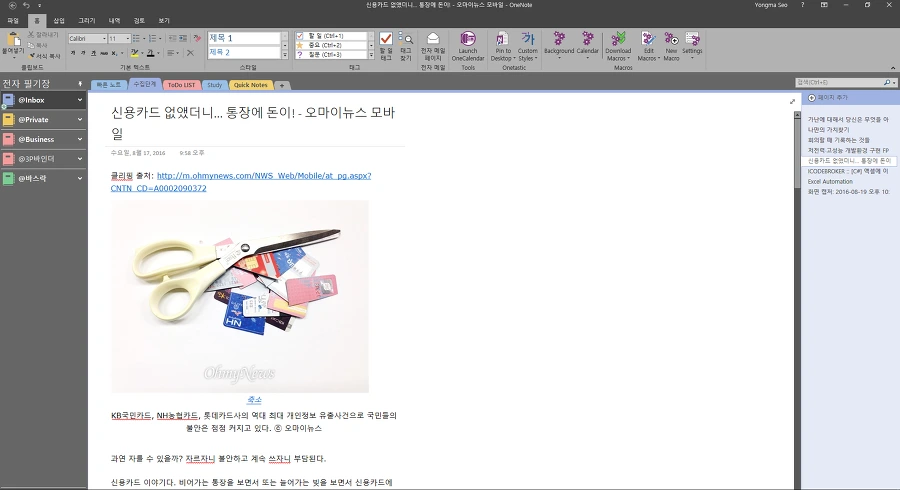Open the Custom Styles tool

tap(527, 46)
